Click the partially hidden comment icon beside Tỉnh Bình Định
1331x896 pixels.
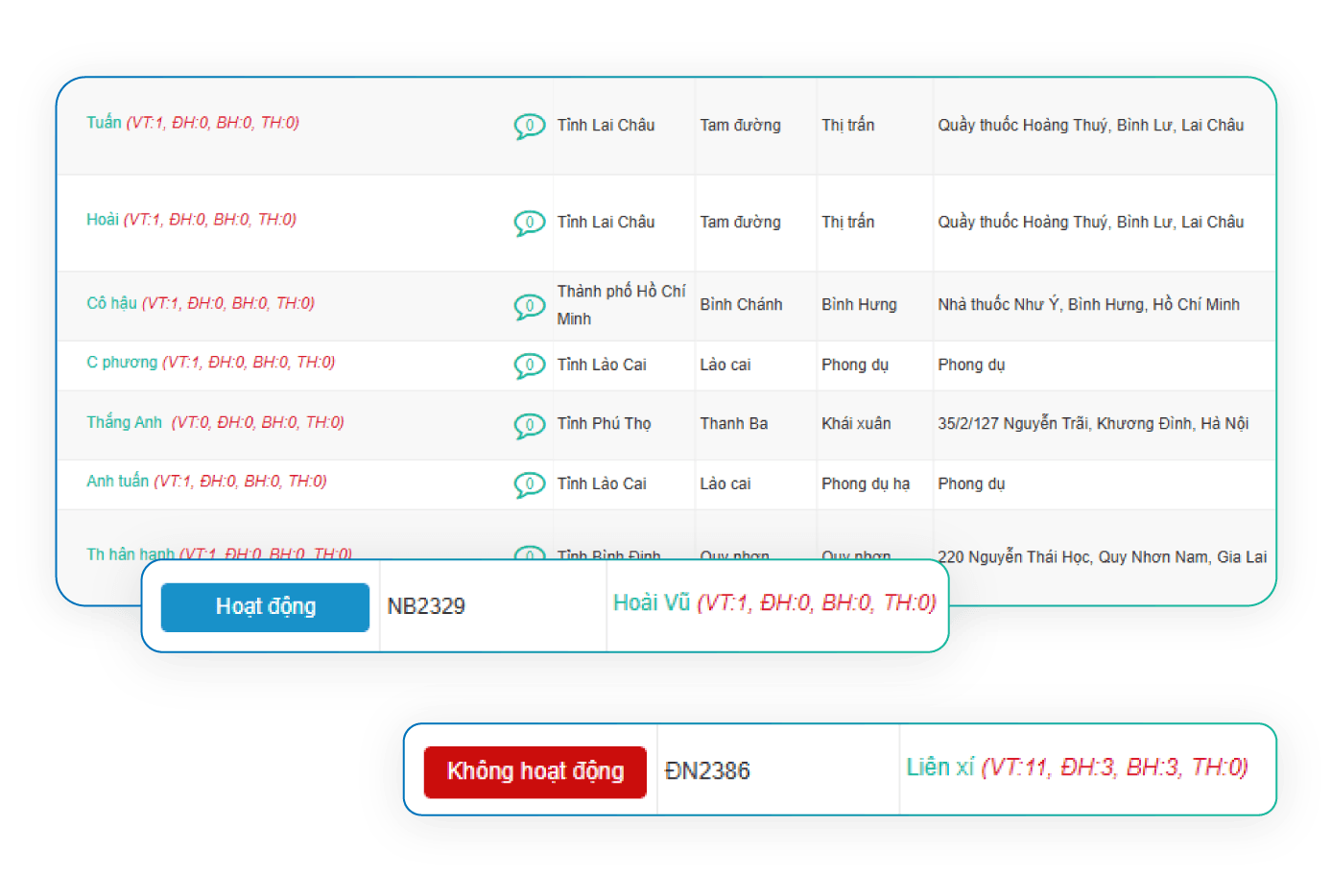pos(529,554)
